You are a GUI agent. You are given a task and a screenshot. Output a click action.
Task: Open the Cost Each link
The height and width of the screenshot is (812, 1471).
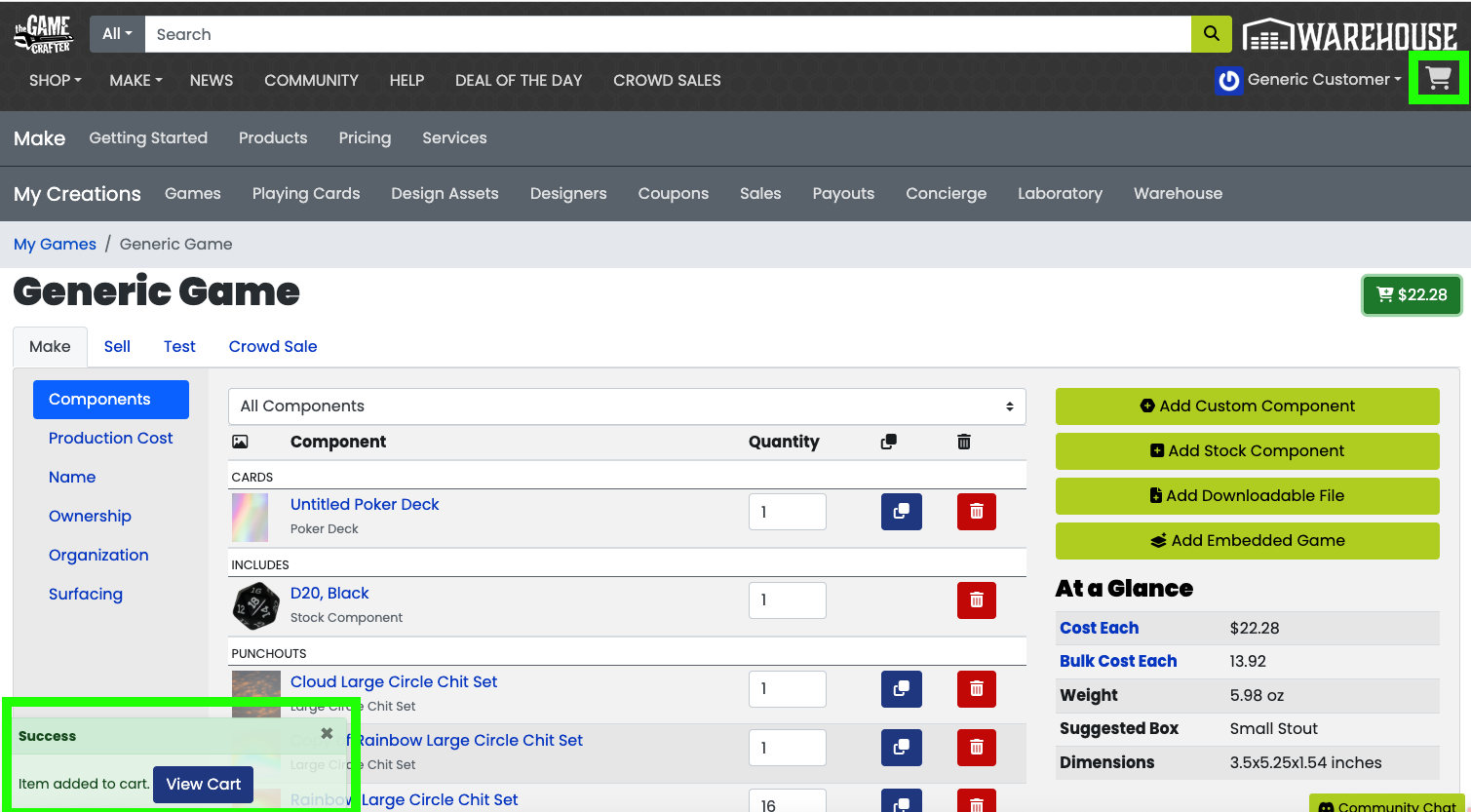(x=1099, y=628)
